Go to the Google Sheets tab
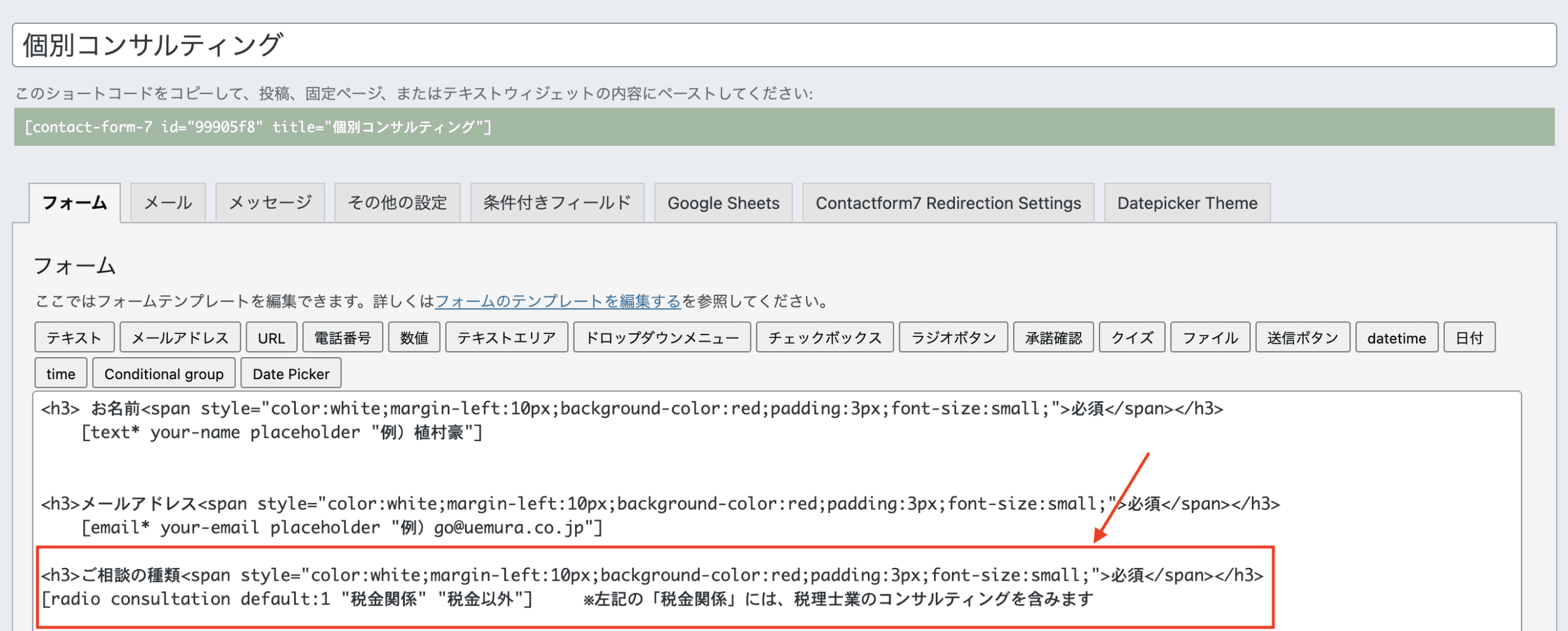 [x=723, y=203]
